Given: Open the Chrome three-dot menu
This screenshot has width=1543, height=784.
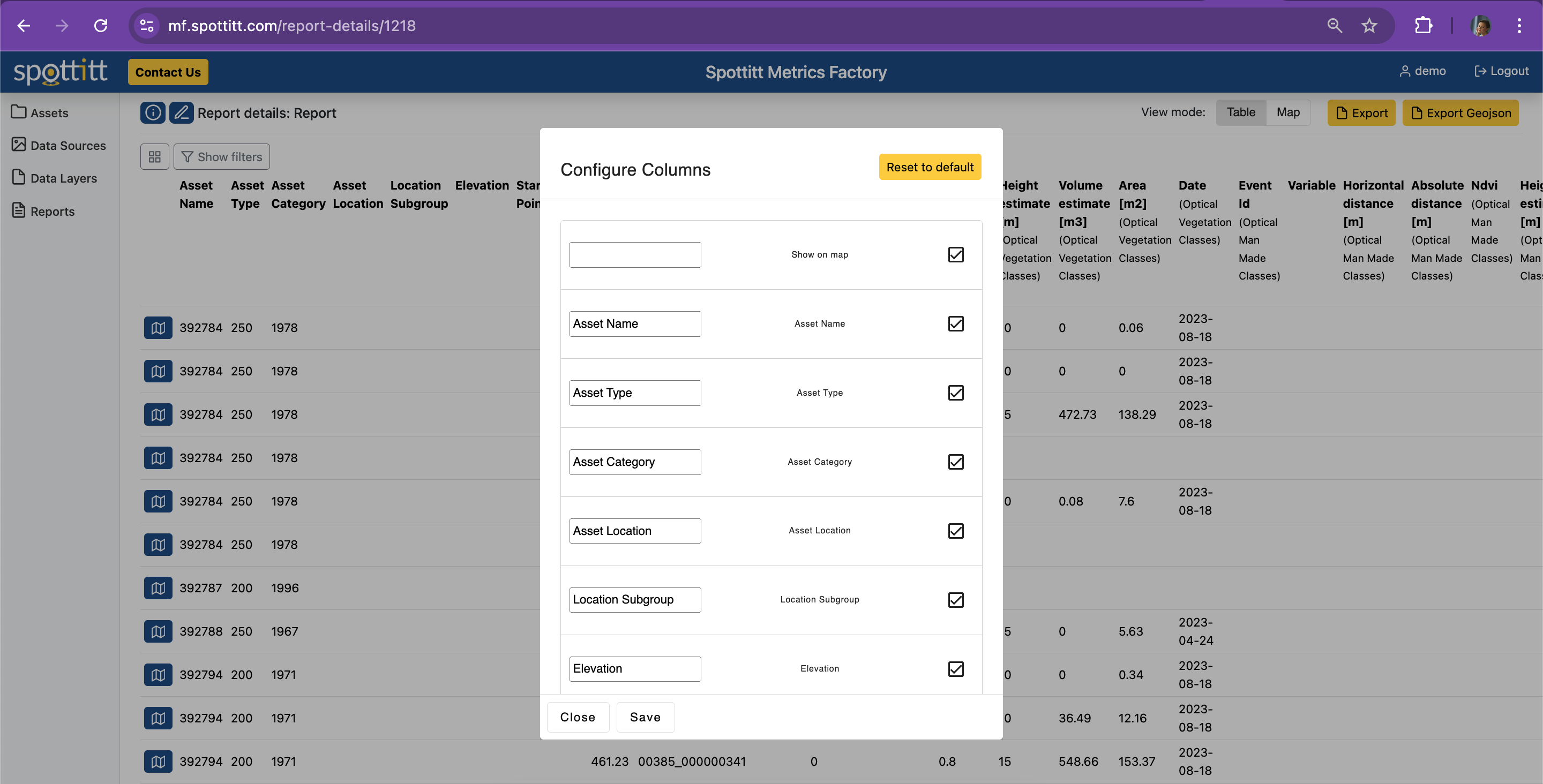Looking at the screenshot, I should [1519, 26].
